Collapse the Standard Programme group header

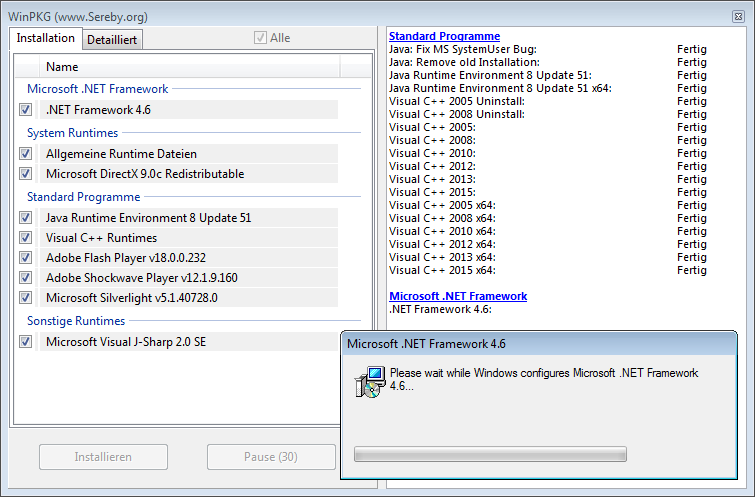click(x=83, y=197)
